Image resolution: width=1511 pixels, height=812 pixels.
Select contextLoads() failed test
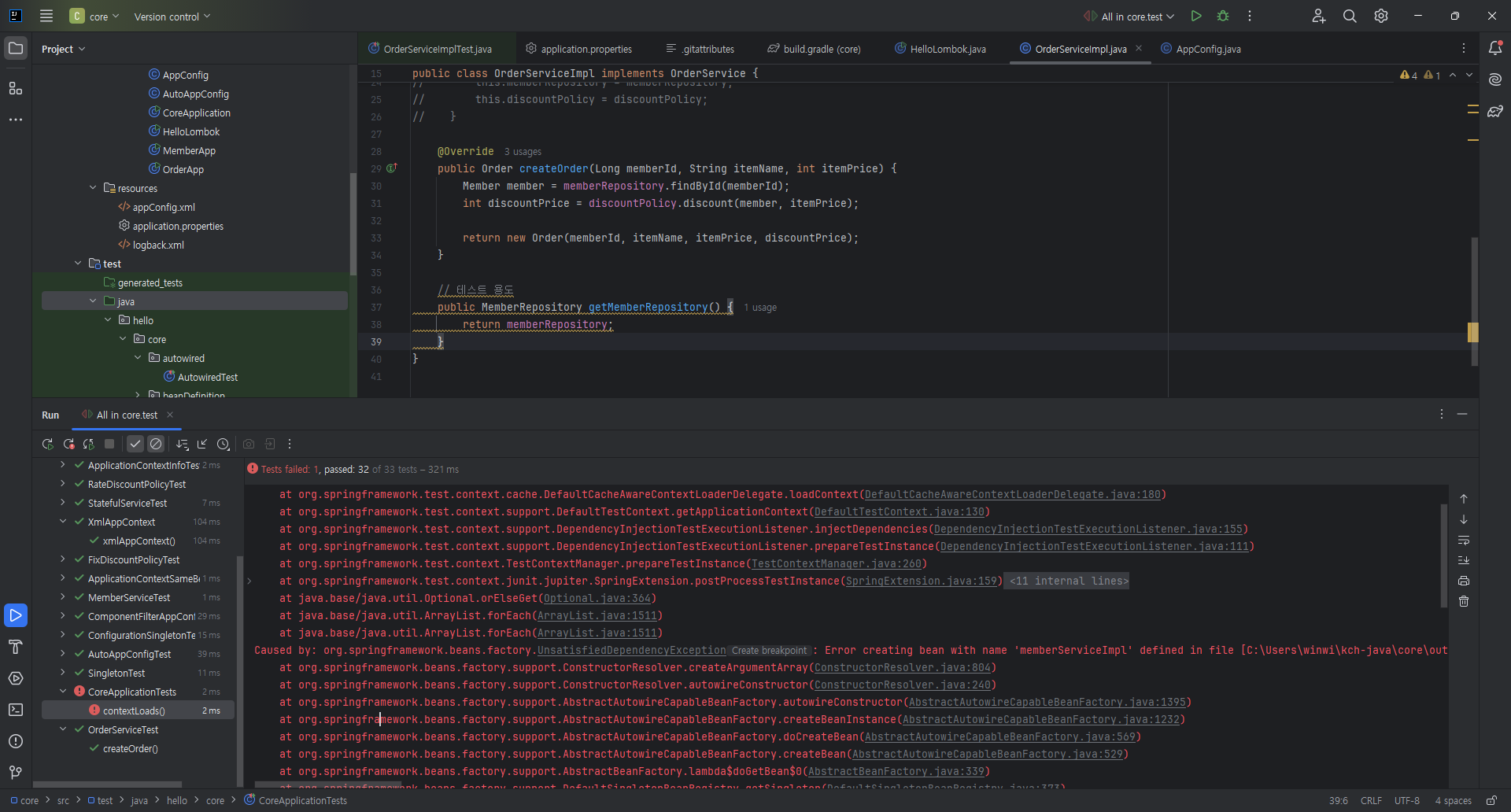point(138,710)
